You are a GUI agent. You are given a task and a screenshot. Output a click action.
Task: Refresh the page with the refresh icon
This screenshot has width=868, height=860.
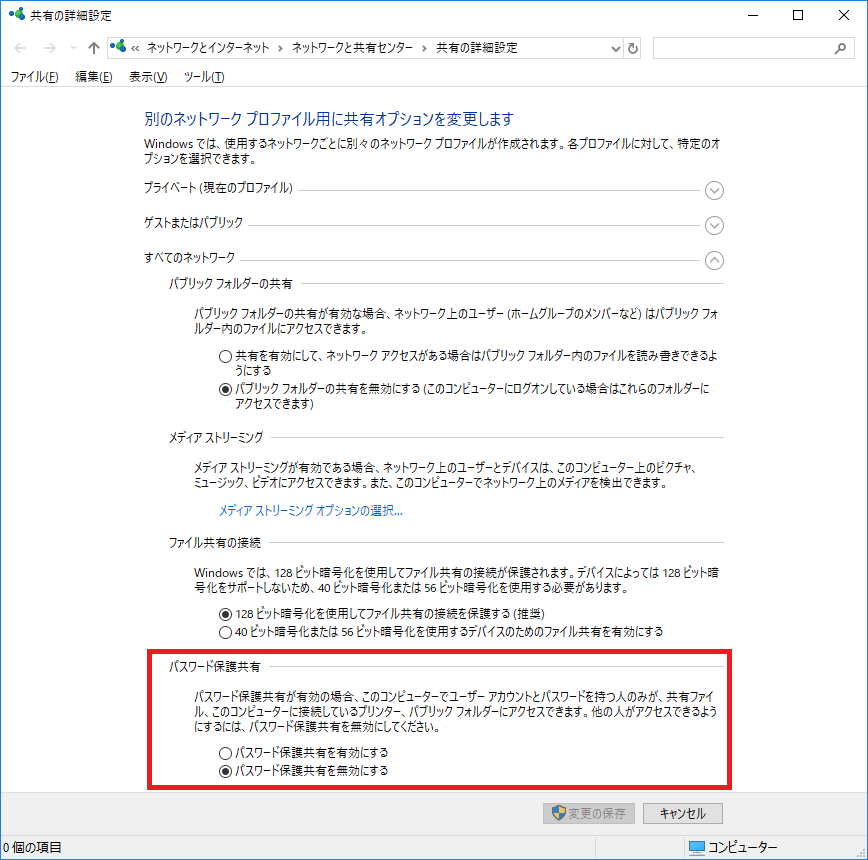(x=633, y=49)
